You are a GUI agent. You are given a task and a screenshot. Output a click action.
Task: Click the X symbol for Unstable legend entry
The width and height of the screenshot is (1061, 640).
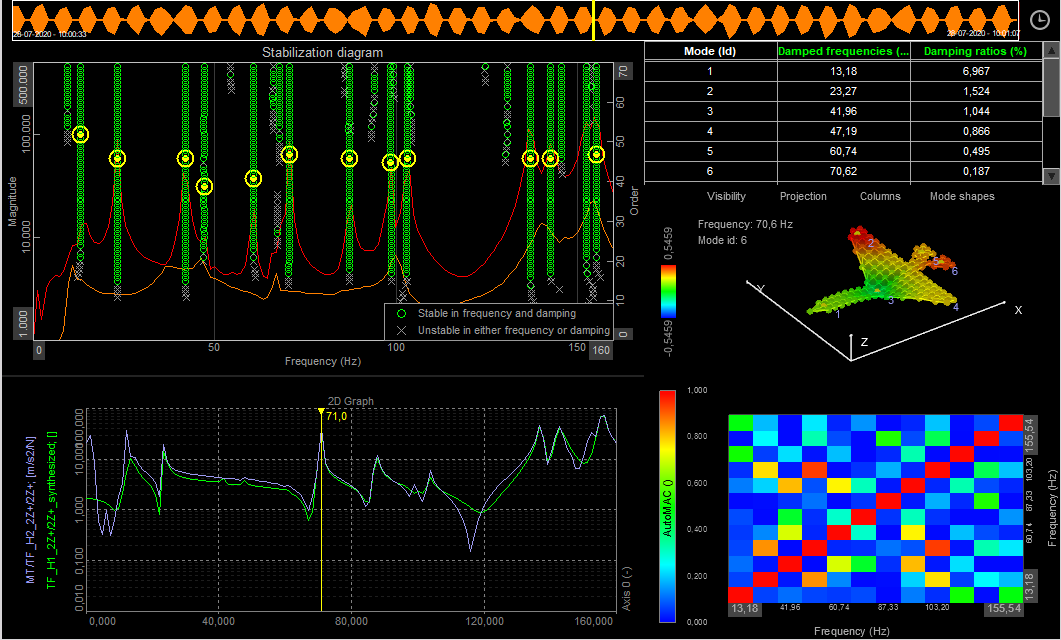tap(402, 330)
